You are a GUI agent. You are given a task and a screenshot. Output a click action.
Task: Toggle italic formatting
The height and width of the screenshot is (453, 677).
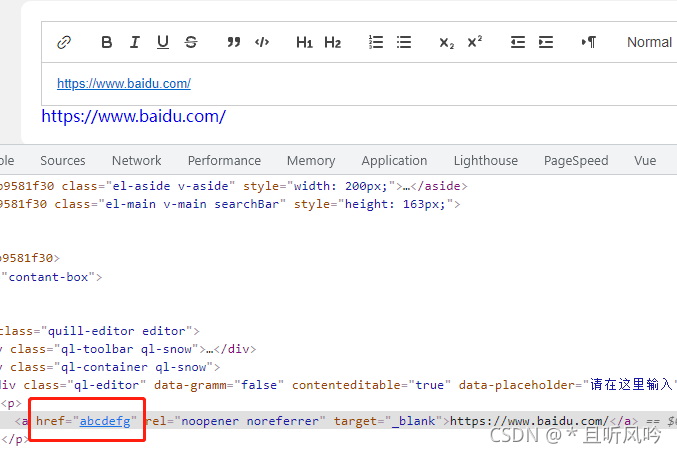click(x=135, y=42)
